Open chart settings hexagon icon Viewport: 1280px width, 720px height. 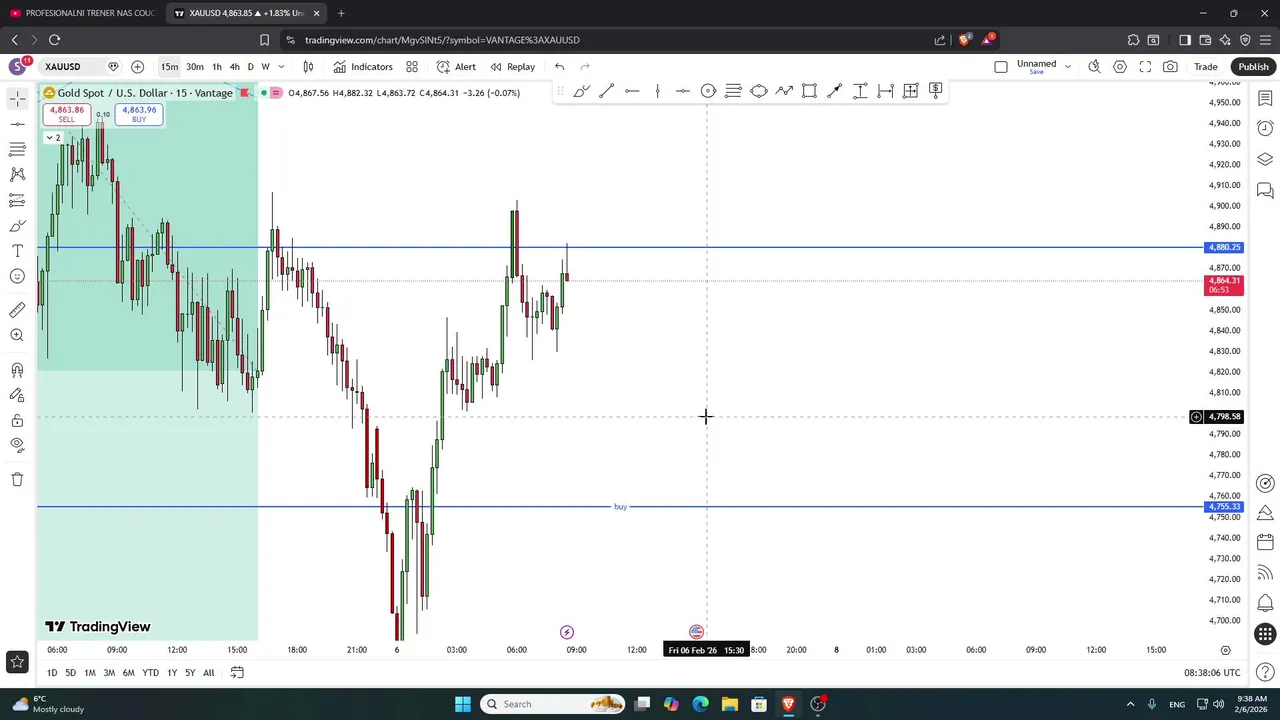1120,67
